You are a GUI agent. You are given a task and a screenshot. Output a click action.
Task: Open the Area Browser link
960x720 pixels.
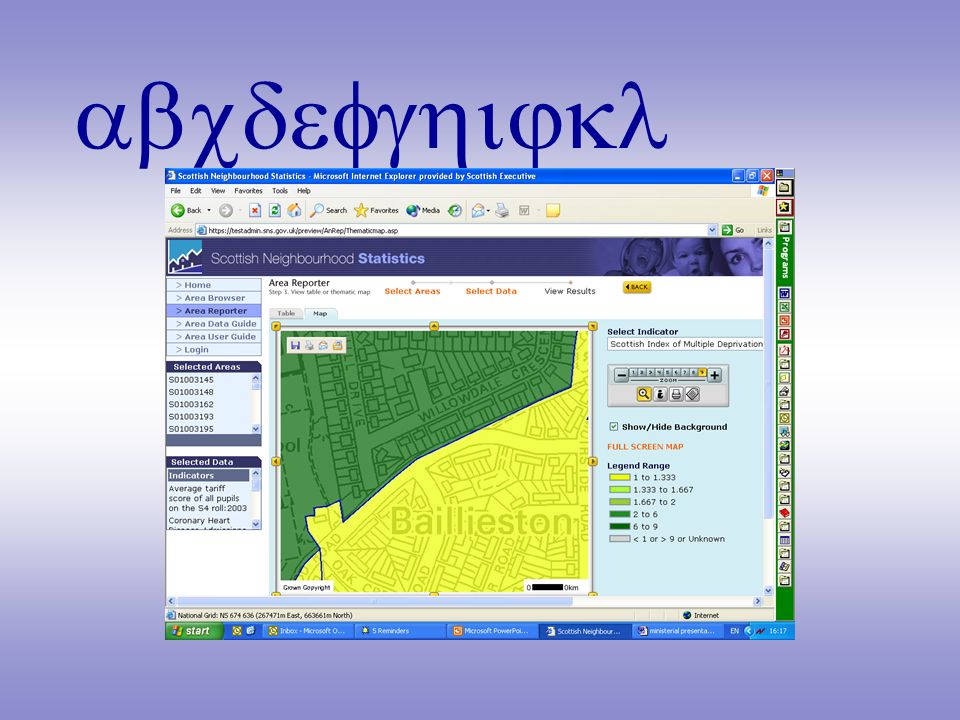coord(214,298)
